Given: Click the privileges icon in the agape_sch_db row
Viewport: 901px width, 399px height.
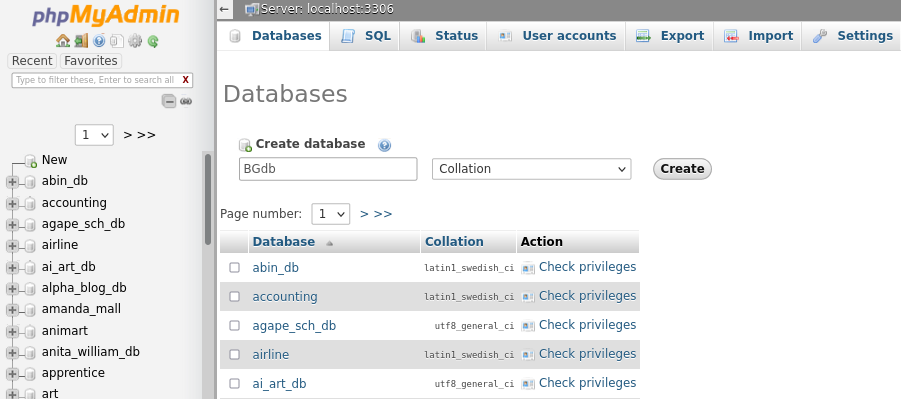Looking at the screenshot, I should coord(527,326).
